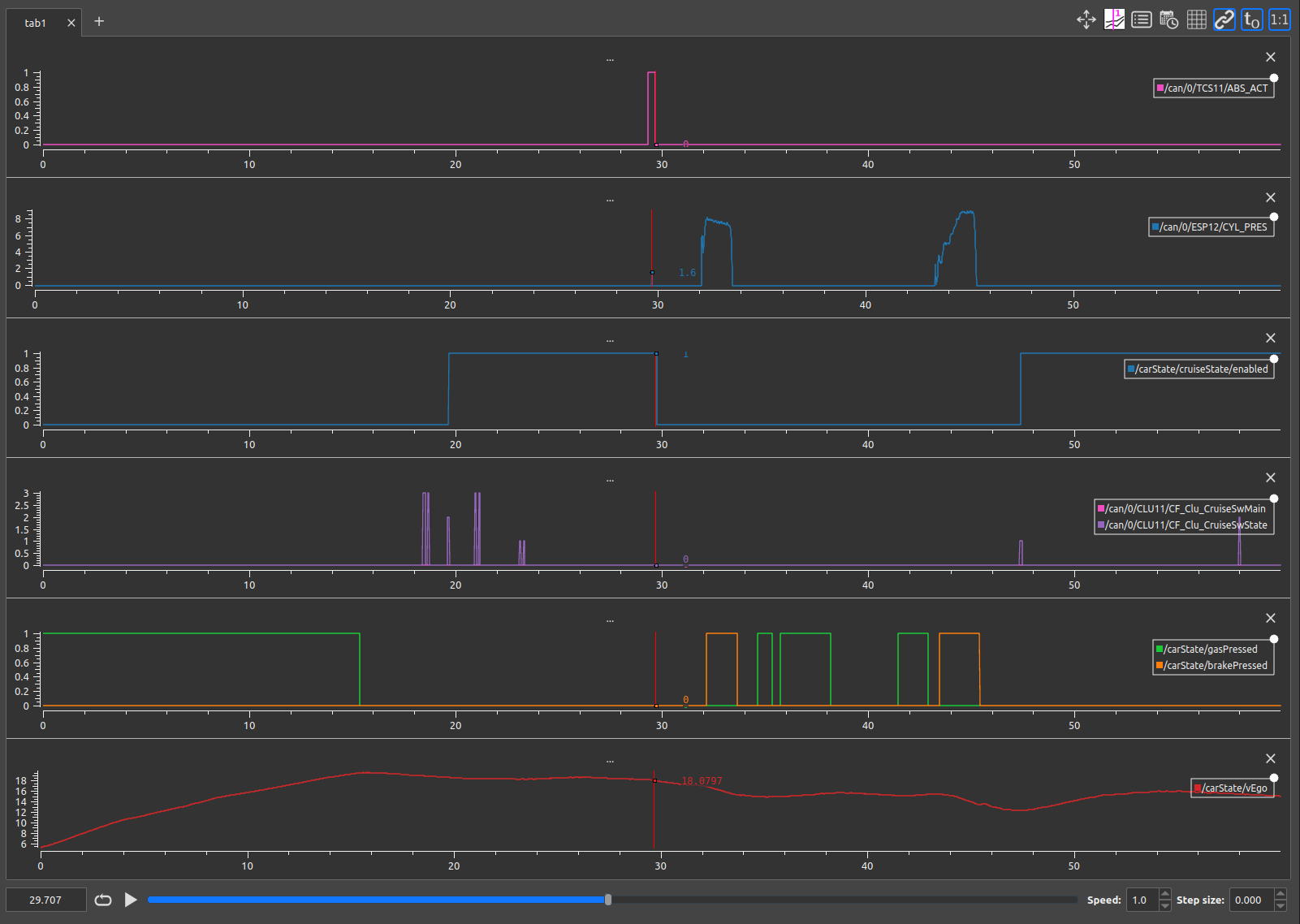
Task: Open the ellipsis menu above the ABS_ACT plot
Action: tap(610, 58)
